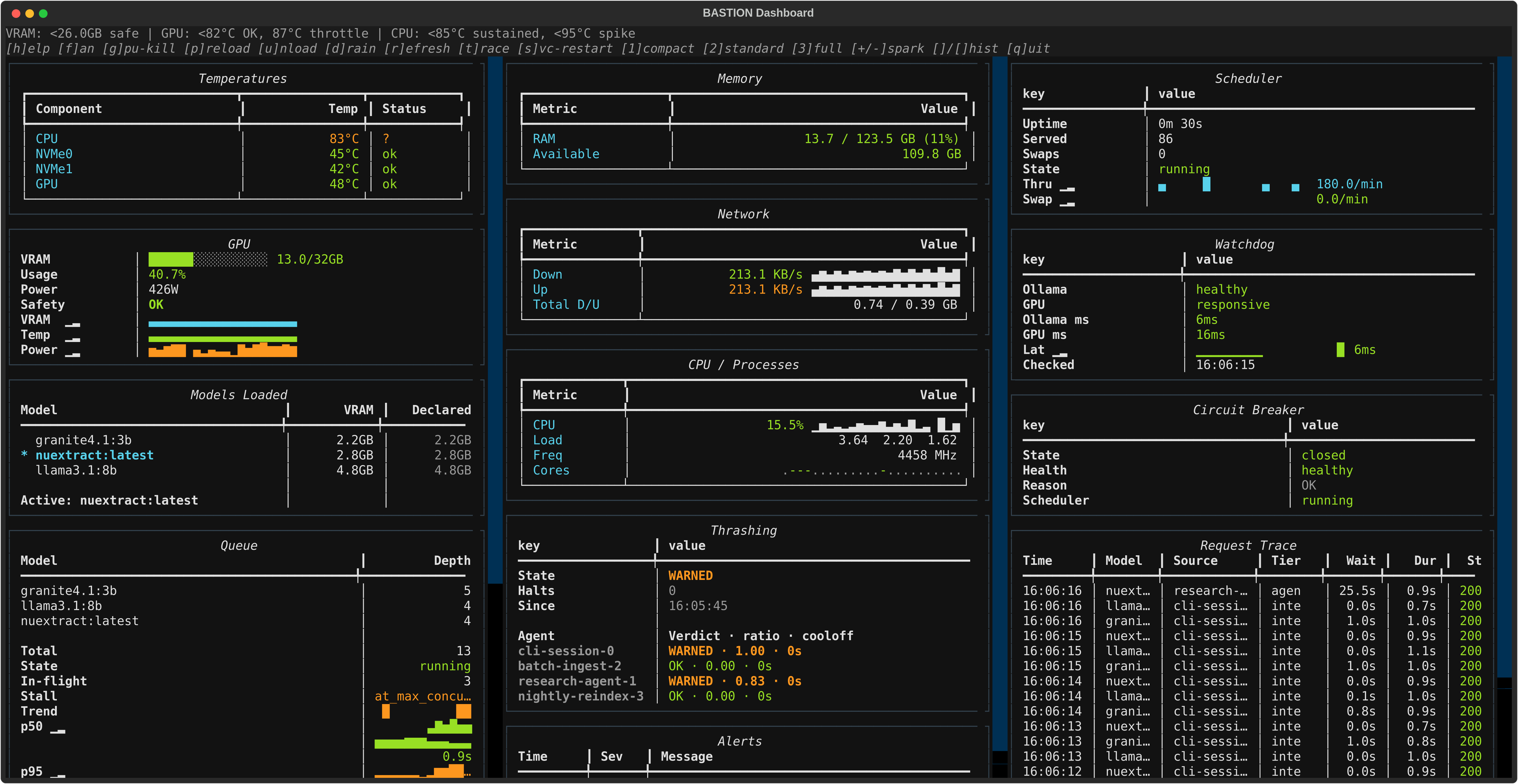1518x784 pixels.
Task: Click the VRAM usage progress bar
Action: point(208,259)
